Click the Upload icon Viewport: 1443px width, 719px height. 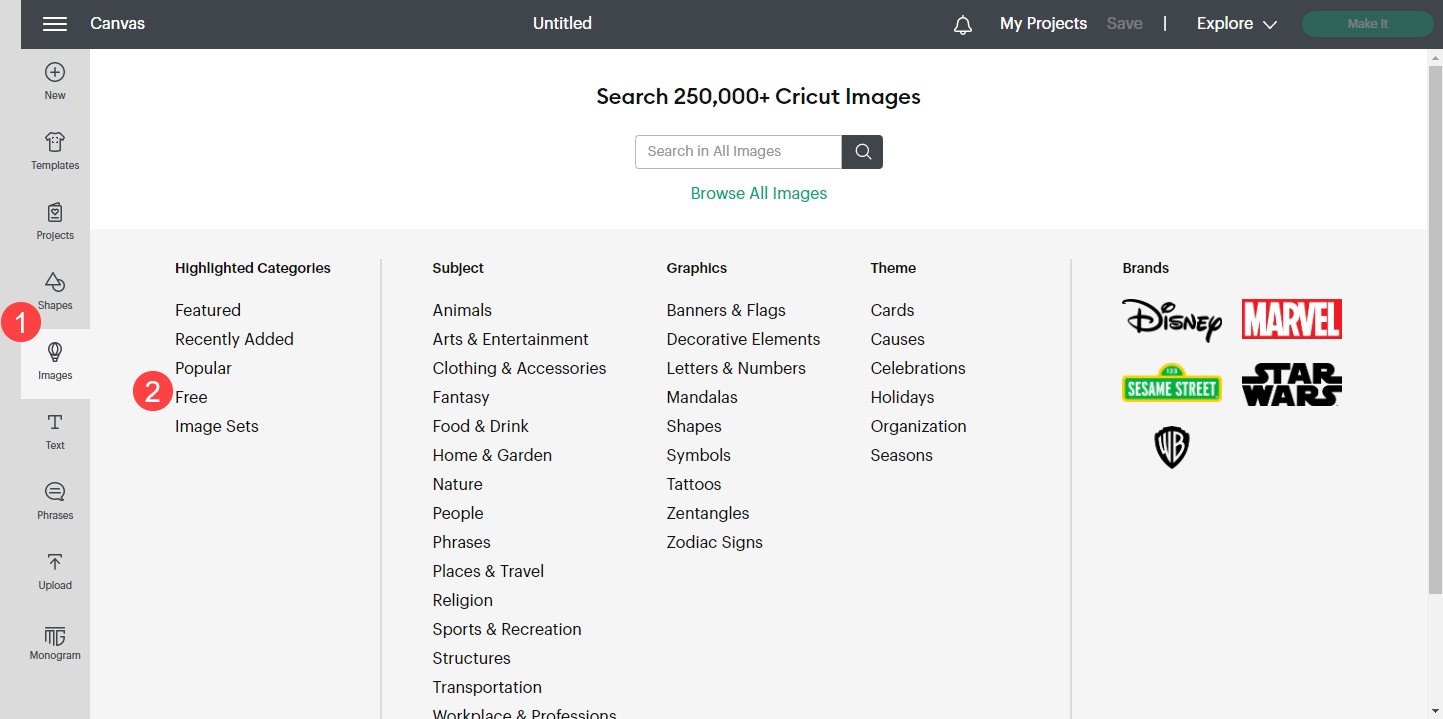55,570
